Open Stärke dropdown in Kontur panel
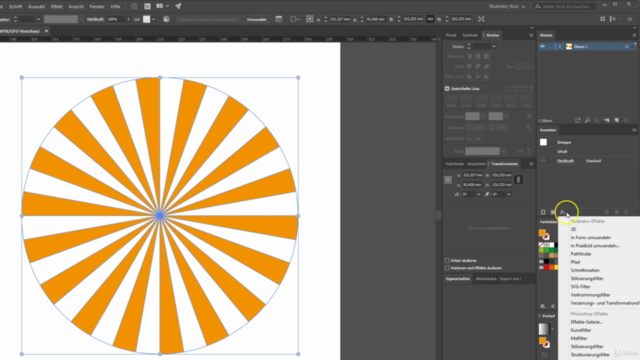 point(494,47)
